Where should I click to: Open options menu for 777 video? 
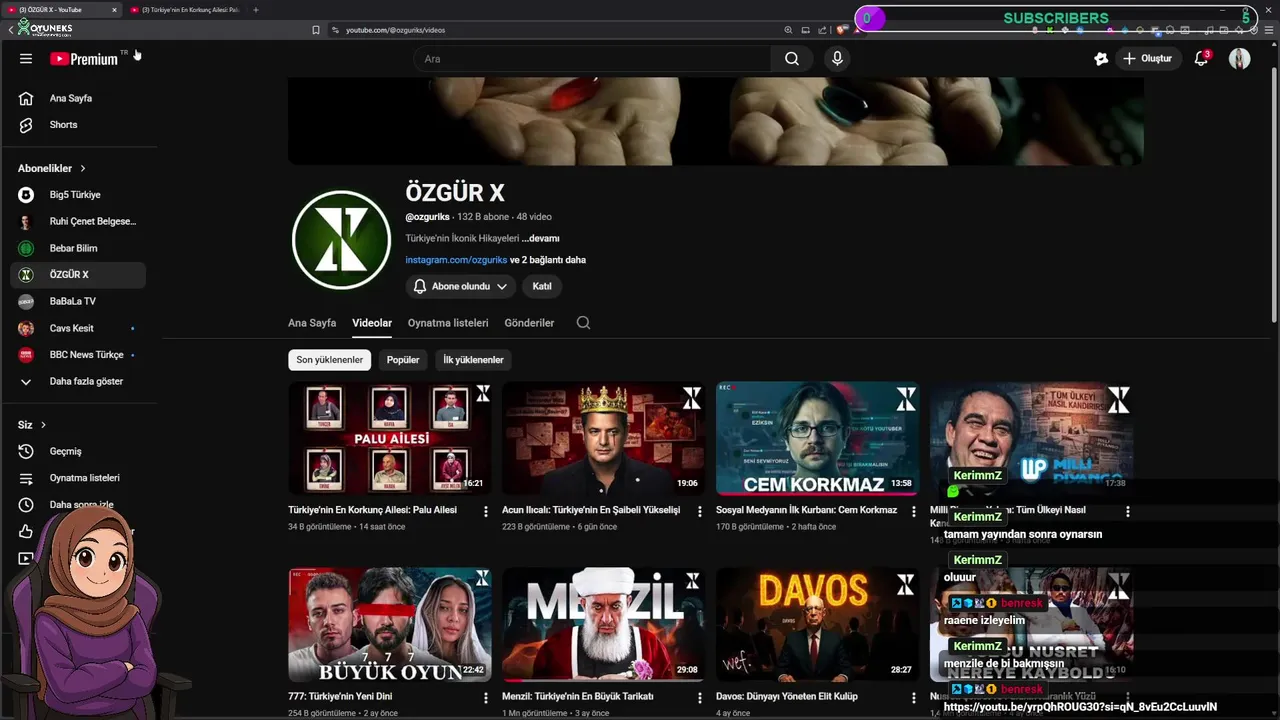pos(486,697)
